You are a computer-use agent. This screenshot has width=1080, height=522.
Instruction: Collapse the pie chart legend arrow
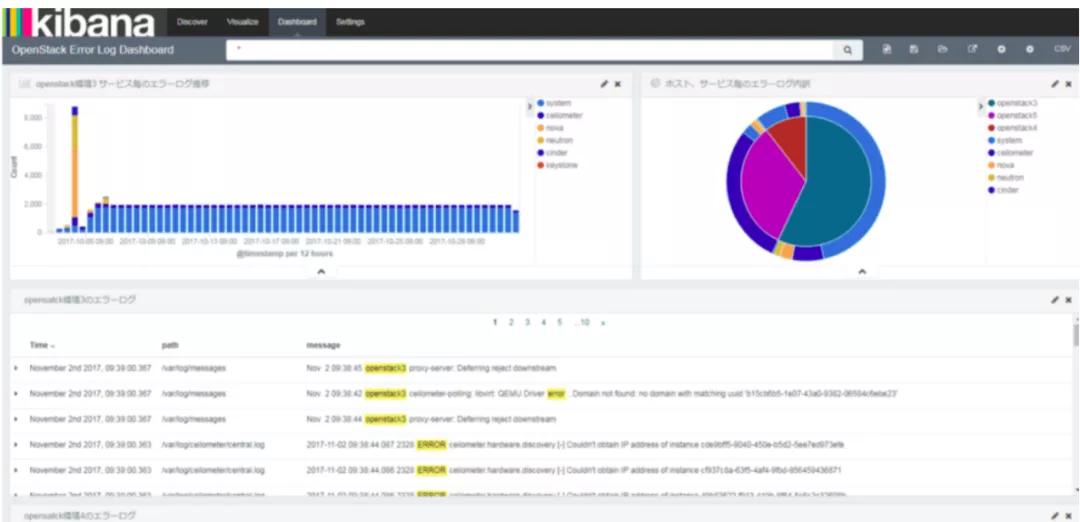click(982, 106)
